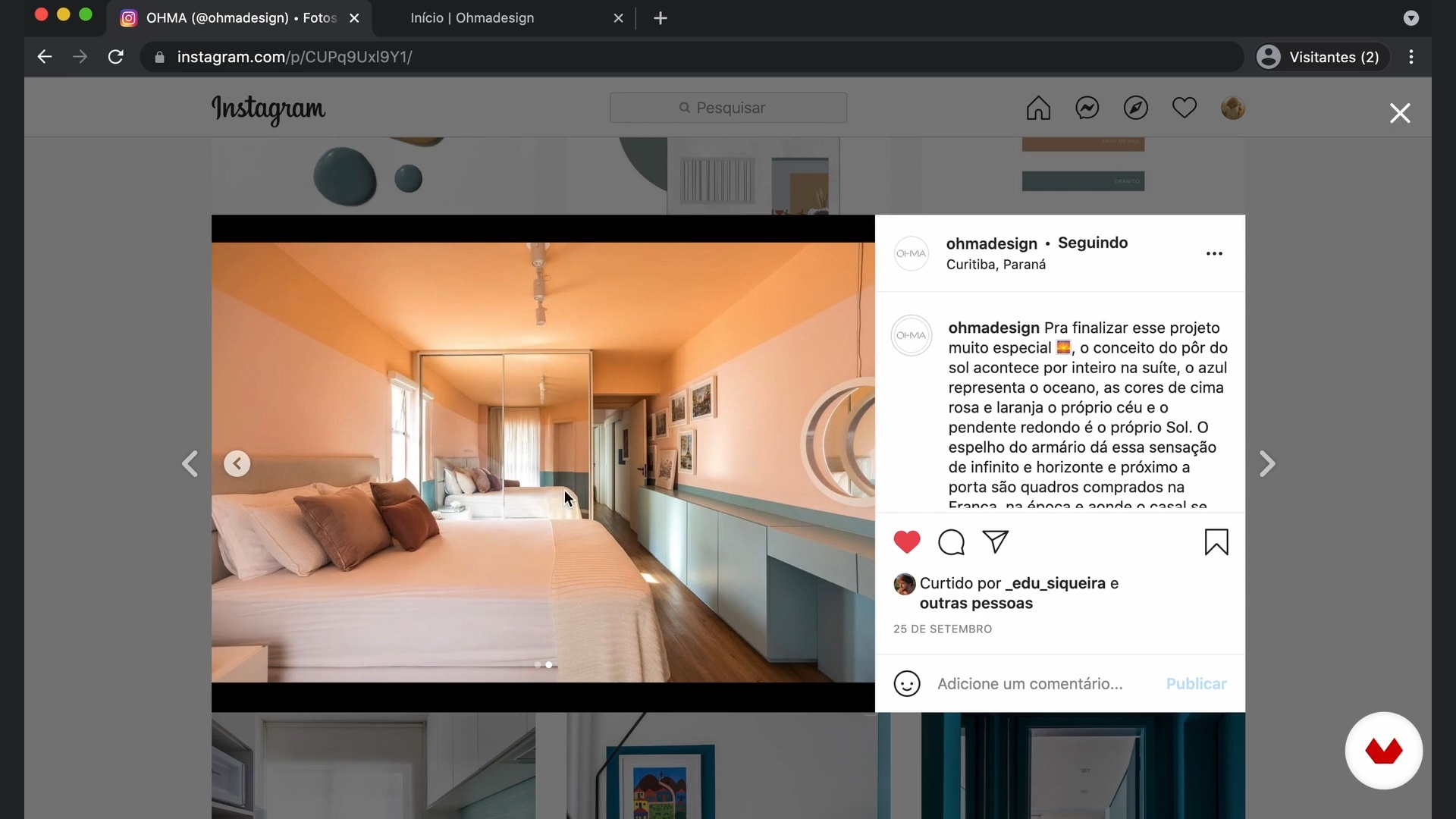Open Messenger direct messages icon

[1087, 108]
